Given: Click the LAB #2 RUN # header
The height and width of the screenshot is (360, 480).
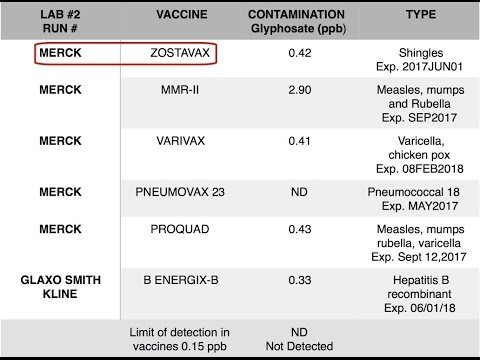Looking at the screenshot, I should click(60, 21).
